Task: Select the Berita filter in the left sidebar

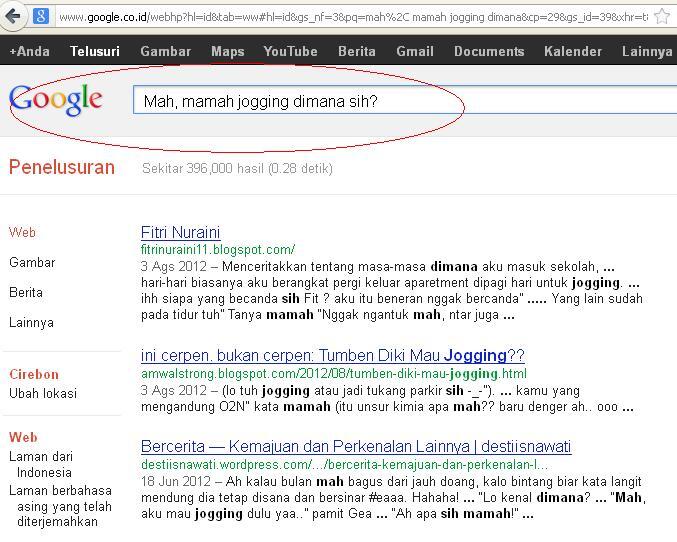Action: tap(26, 293)
